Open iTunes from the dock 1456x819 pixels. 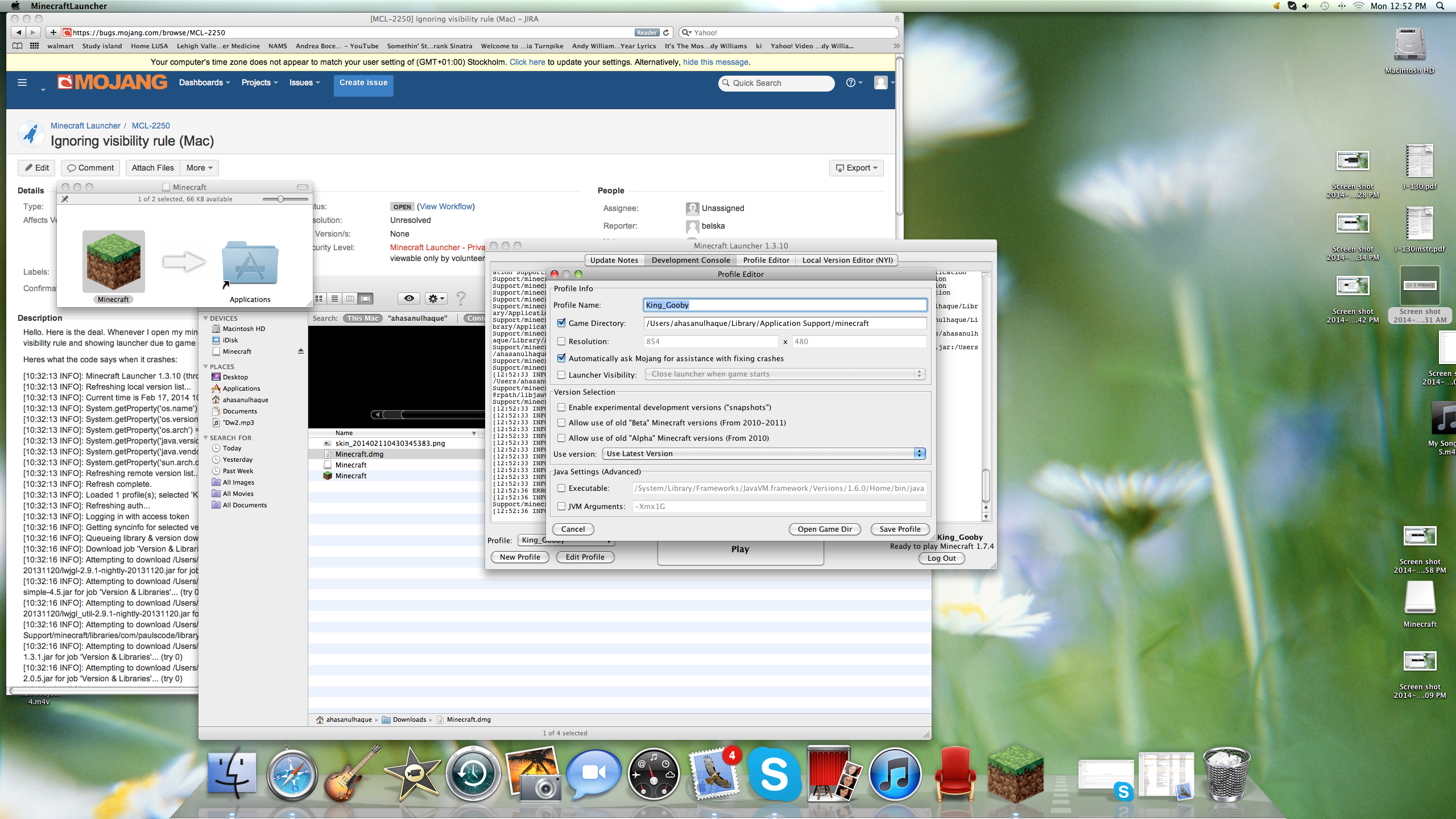(x=895, y=775)
